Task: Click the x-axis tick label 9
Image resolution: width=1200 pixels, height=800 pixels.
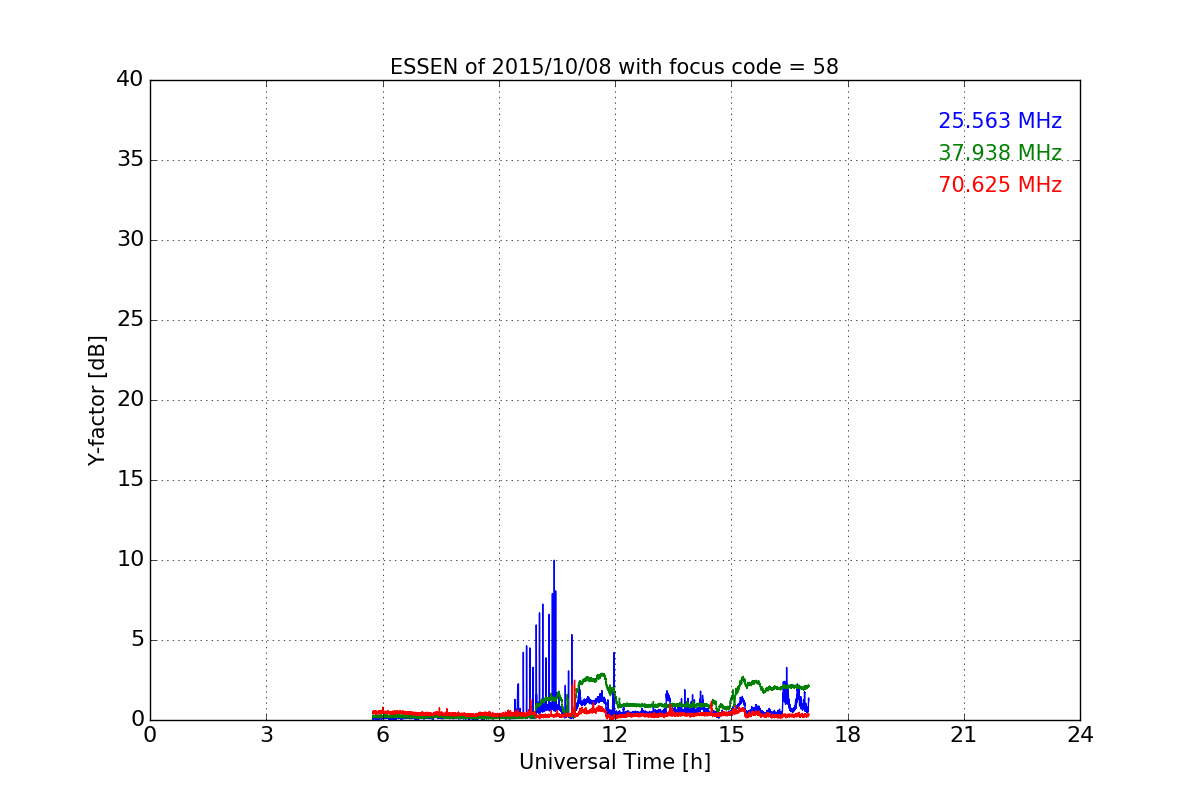Action: coord(498,735)
